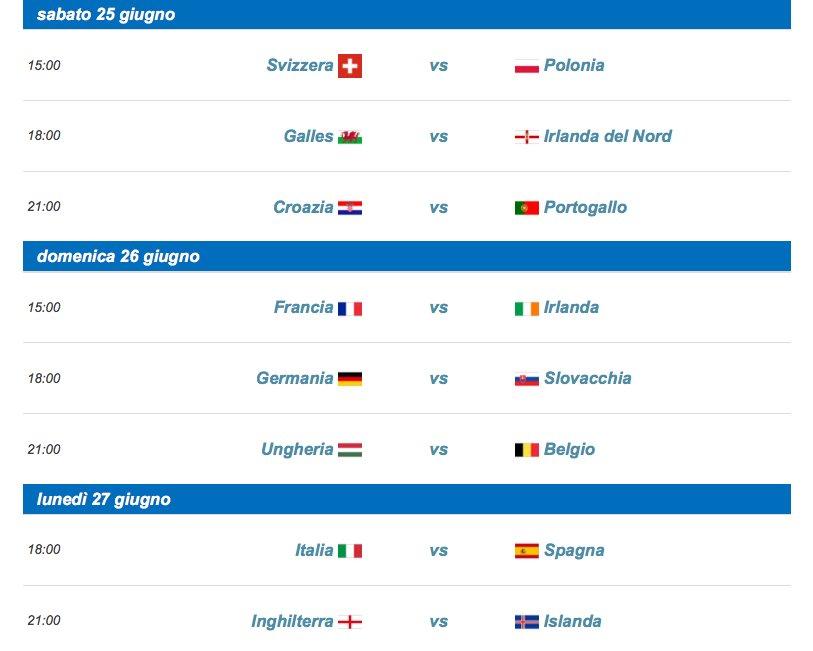Click the Iceland flag icon

(x=526, y=622)
